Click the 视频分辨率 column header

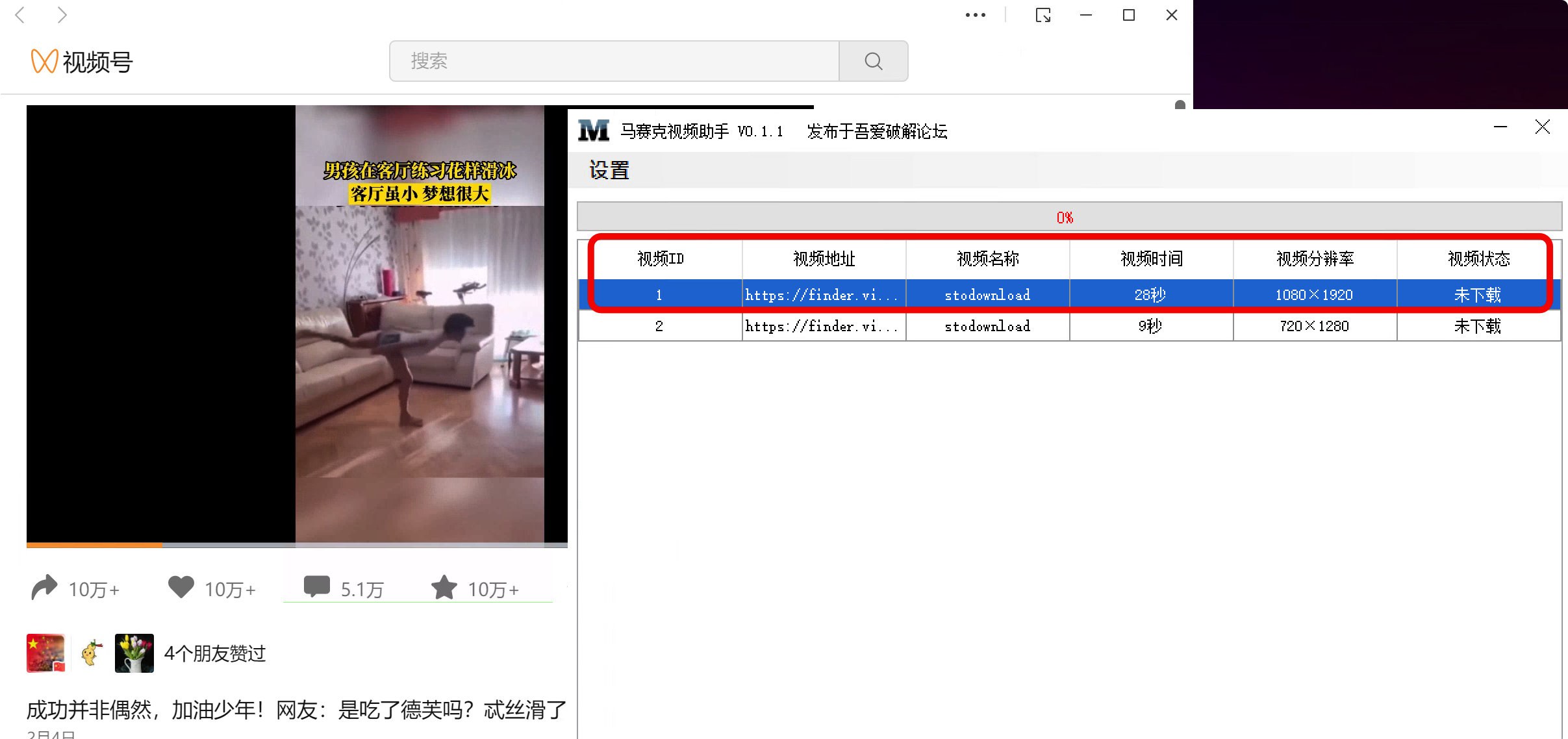pos(1315,259)
